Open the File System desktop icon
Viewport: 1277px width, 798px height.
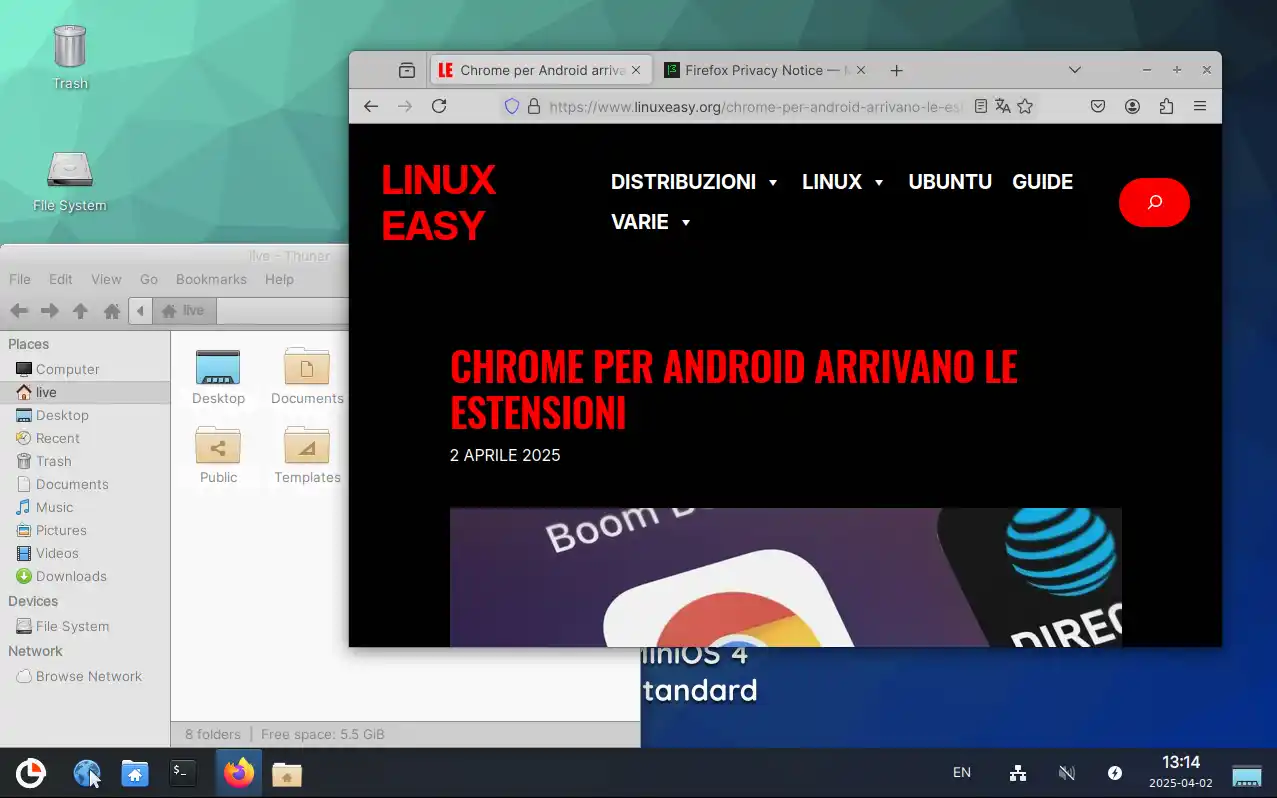[70, 170]
